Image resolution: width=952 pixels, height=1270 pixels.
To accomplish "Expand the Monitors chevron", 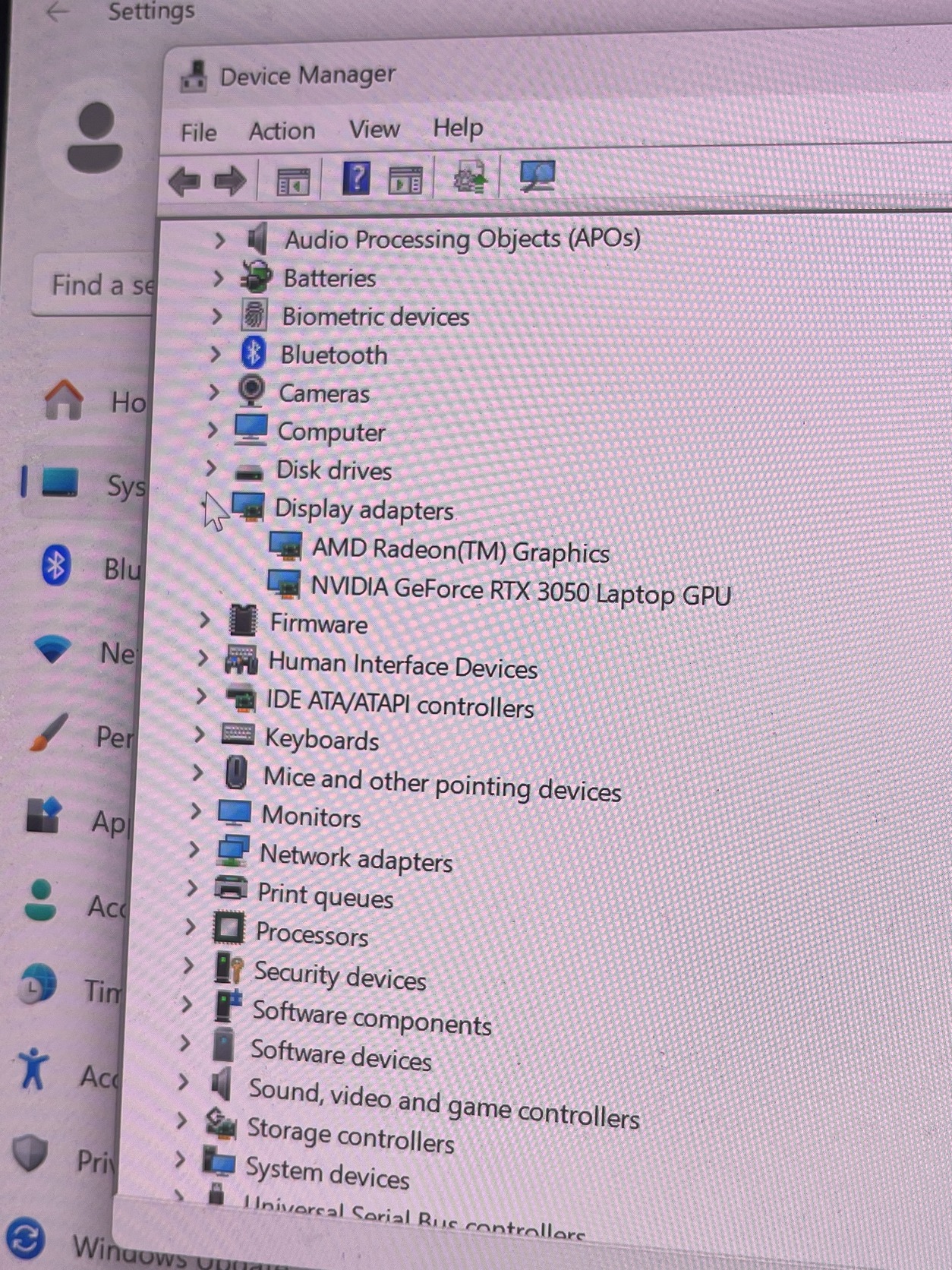I will pyautogui.click(x=196, y=810).
